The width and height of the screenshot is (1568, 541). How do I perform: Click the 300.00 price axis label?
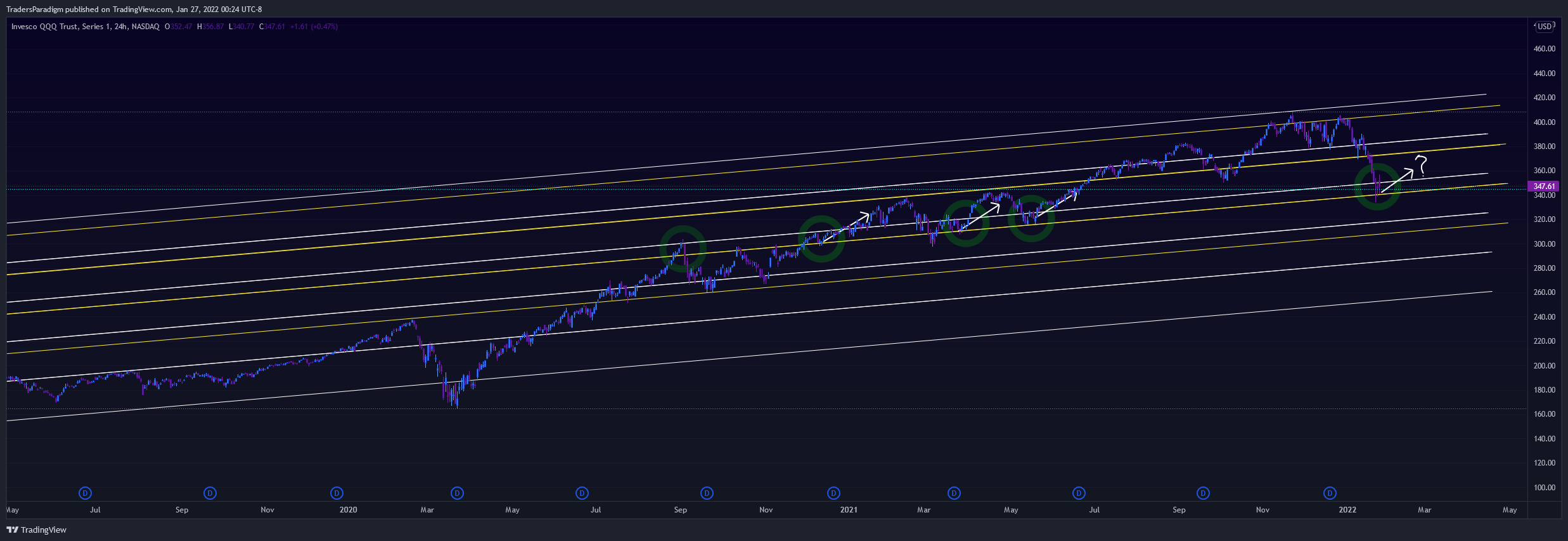(1544, 244)
